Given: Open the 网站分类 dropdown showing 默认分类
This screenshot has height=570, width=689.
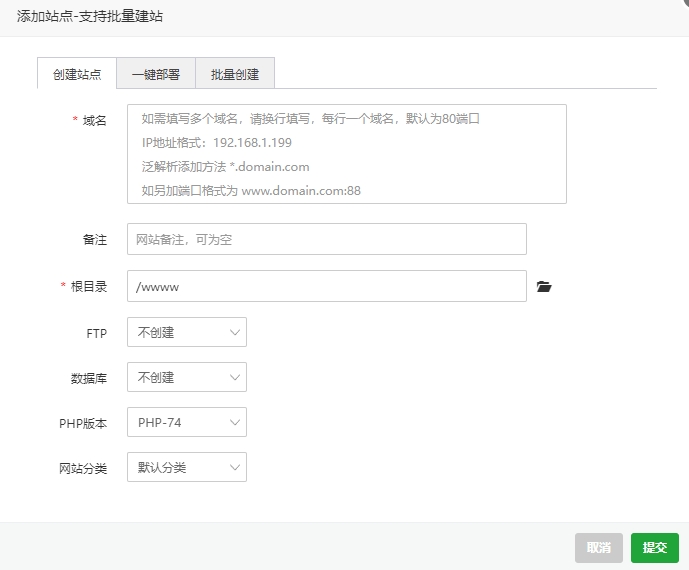Looking at the screenshot, I should (186, 467).
